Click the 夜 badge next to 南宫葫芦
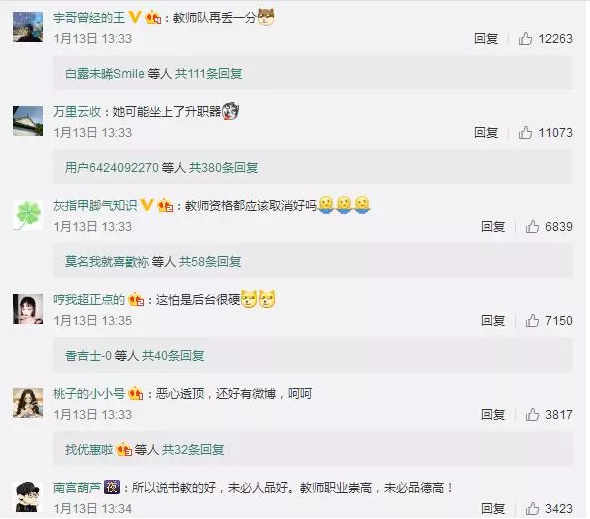This screenshot has height=519, width=590. coord(112,487)
